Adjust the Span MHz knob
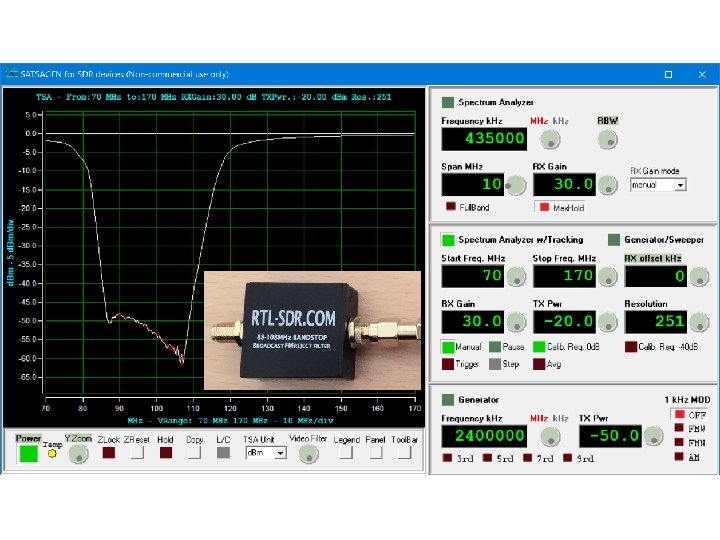Screen dimensions: 720x540 click(x=516, y=185)
